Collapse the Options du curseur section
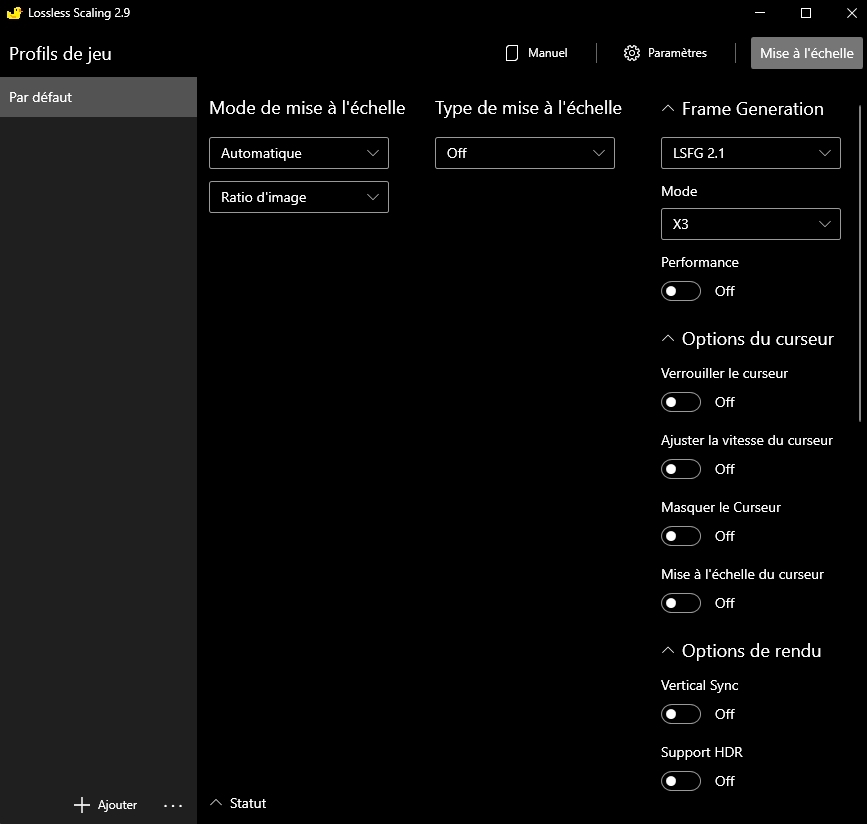 pyautogui.click(x=669, y=339)
